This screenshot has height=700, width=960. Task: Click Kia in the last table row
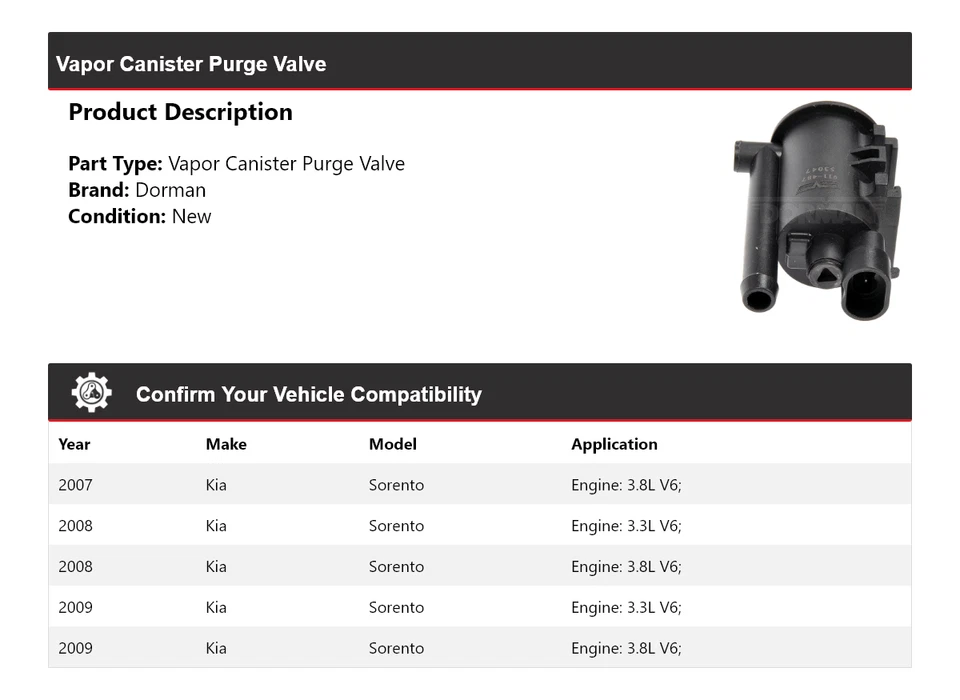tap(216, 648)
